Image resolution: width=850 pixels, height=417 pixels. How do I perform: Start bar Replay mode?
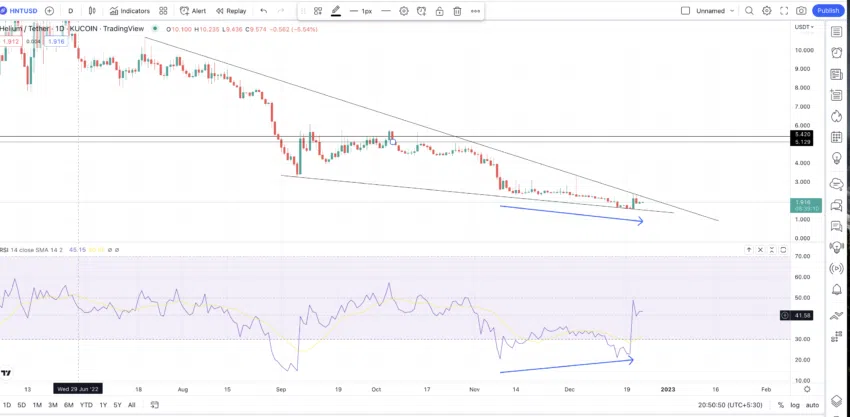tap(231, 11)
